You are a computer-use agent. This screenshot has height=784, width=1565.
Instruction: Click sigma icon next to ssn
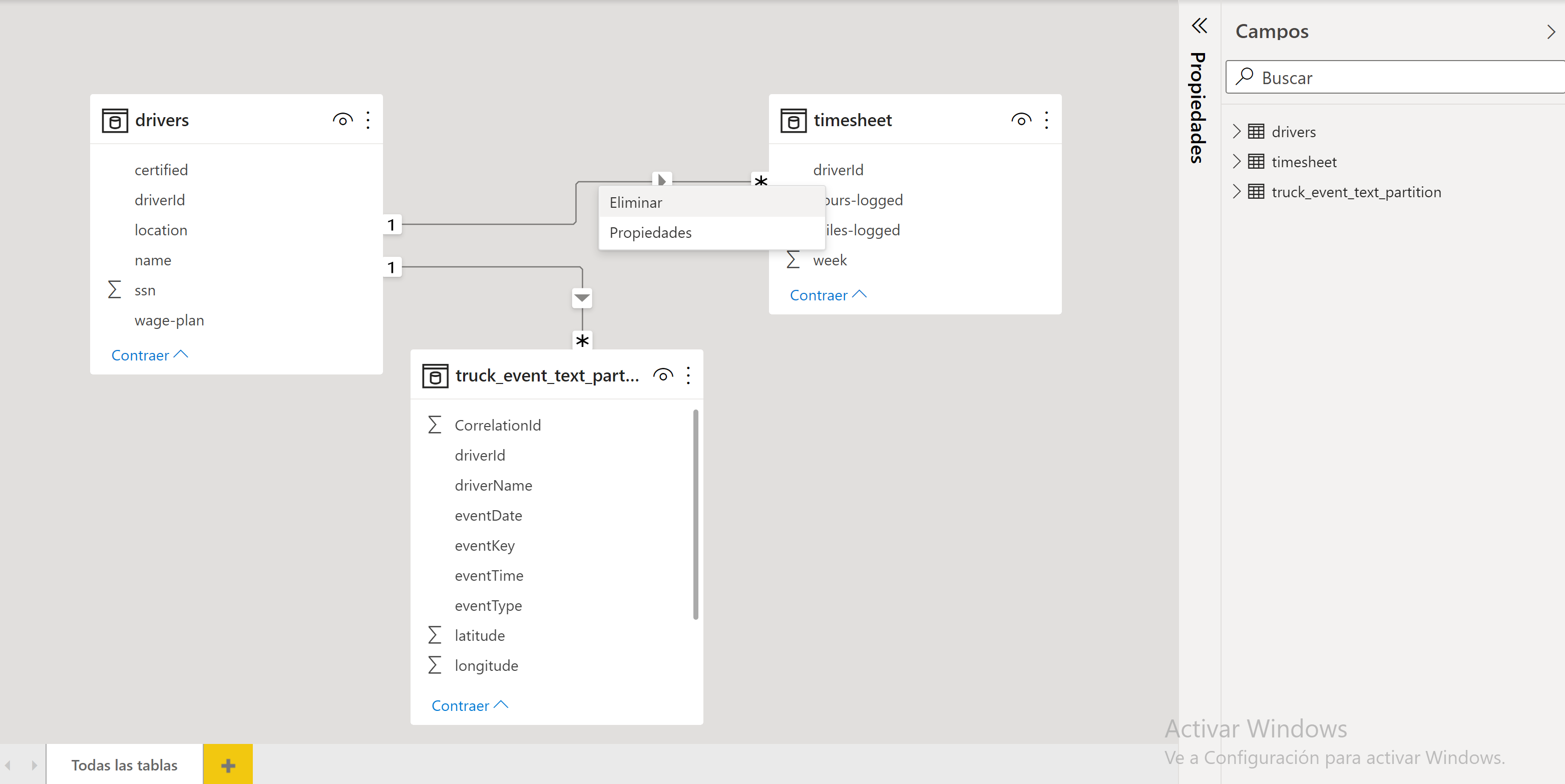114,289
